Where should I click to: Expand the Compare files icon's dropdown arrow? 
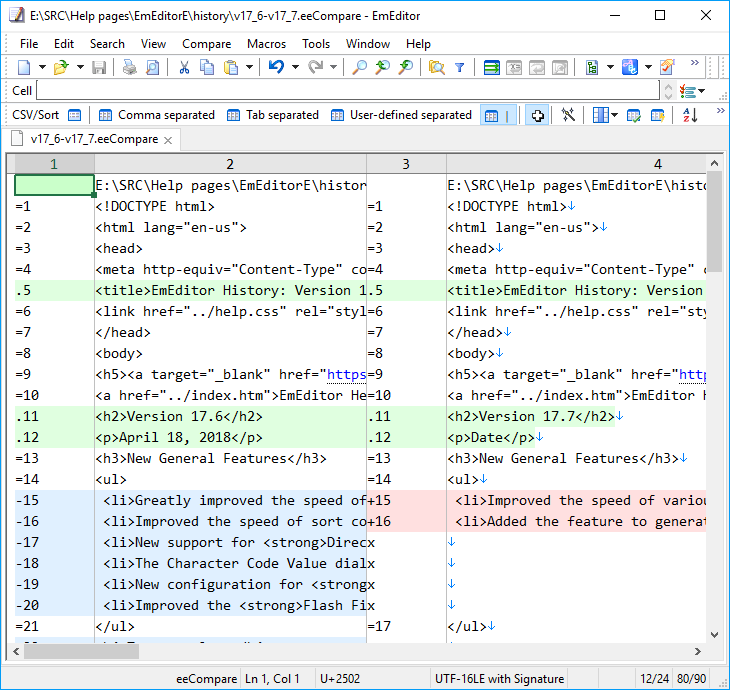tap(610, 67)
